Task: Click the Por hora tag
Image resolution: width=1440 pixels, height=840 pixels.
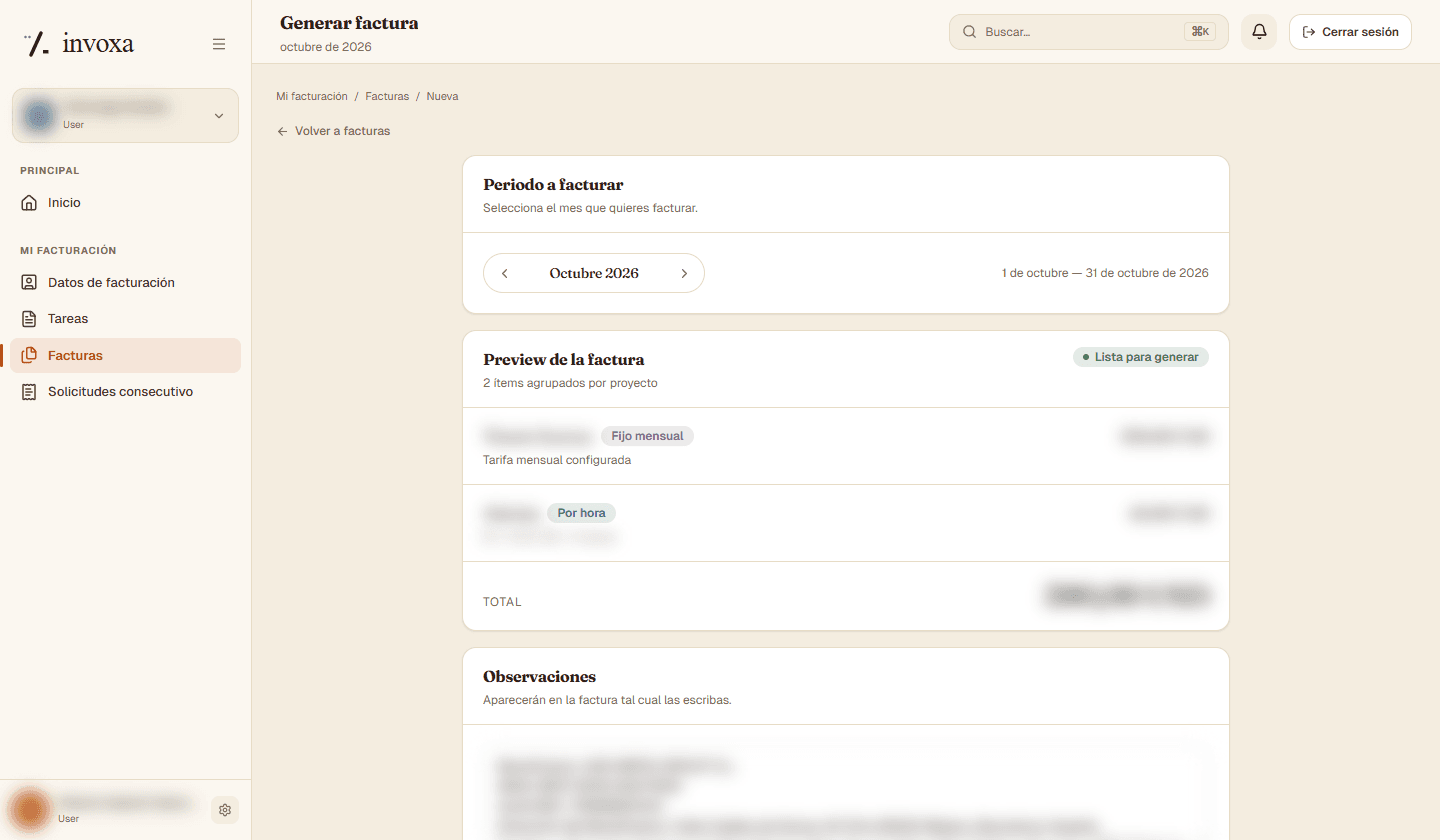Action: (x=581, y=513)
